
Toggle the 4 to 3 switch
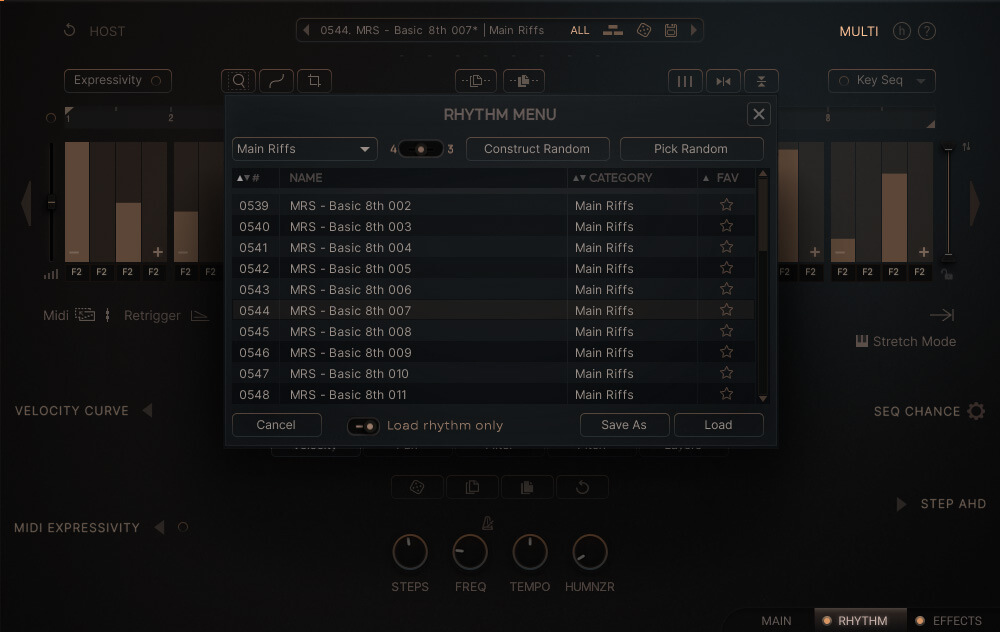click(421, 149)
